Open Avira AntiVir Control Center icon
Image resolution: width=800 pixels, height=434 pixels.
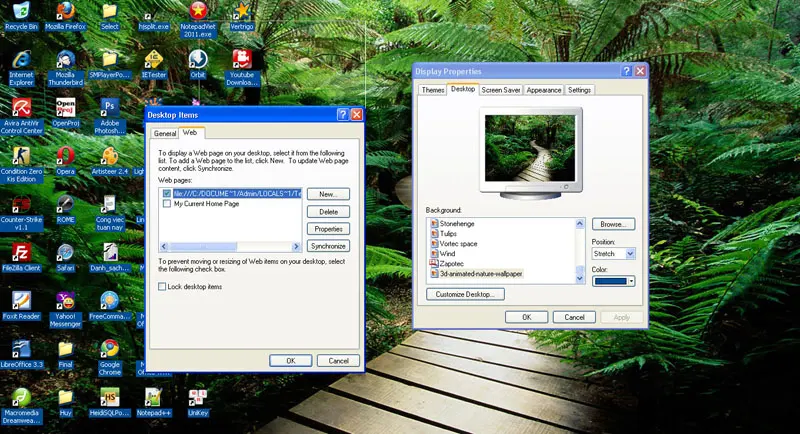click(x=21, y=116)
